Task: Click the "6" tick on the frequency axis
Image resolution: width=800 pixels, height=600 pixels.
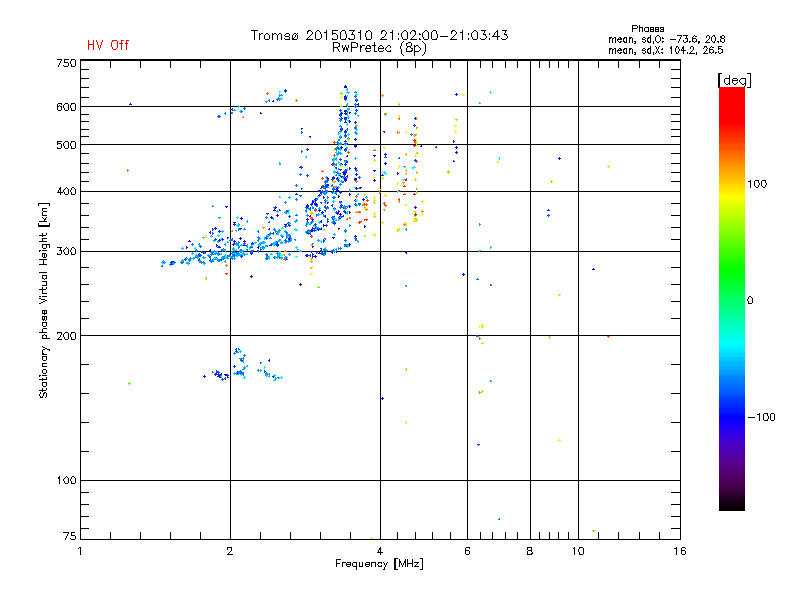Action: 467,551
